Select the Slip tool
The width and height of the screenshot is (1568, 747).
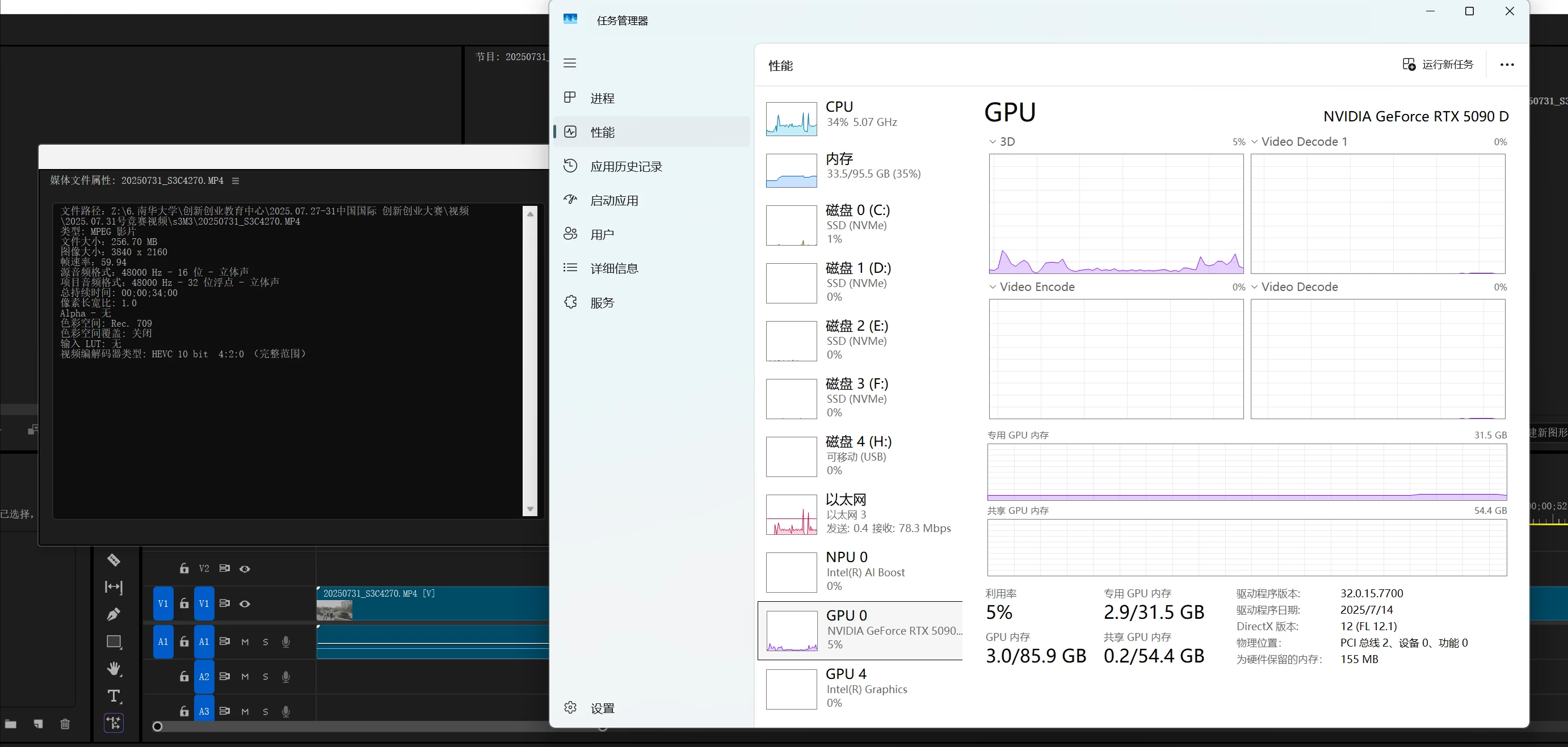(114, 587)
